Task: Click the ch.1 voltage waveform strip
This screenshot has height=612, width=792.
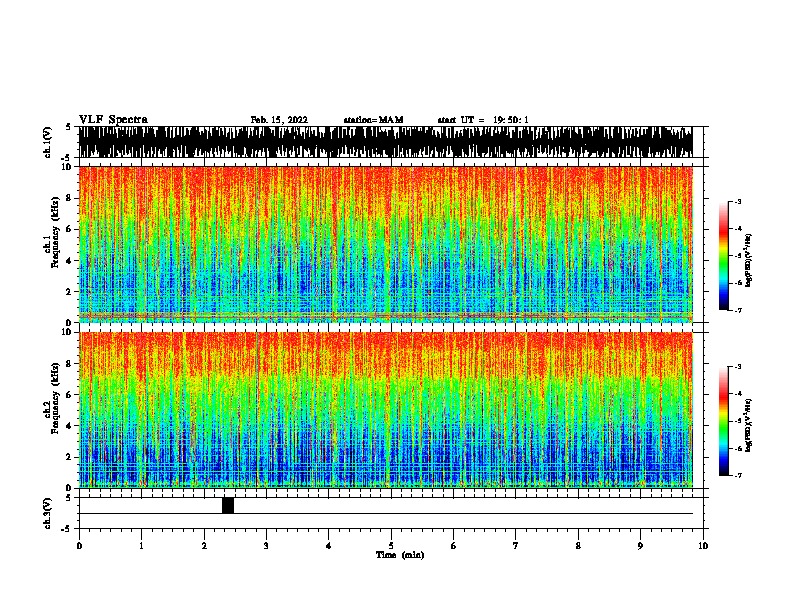Action: 385,142
